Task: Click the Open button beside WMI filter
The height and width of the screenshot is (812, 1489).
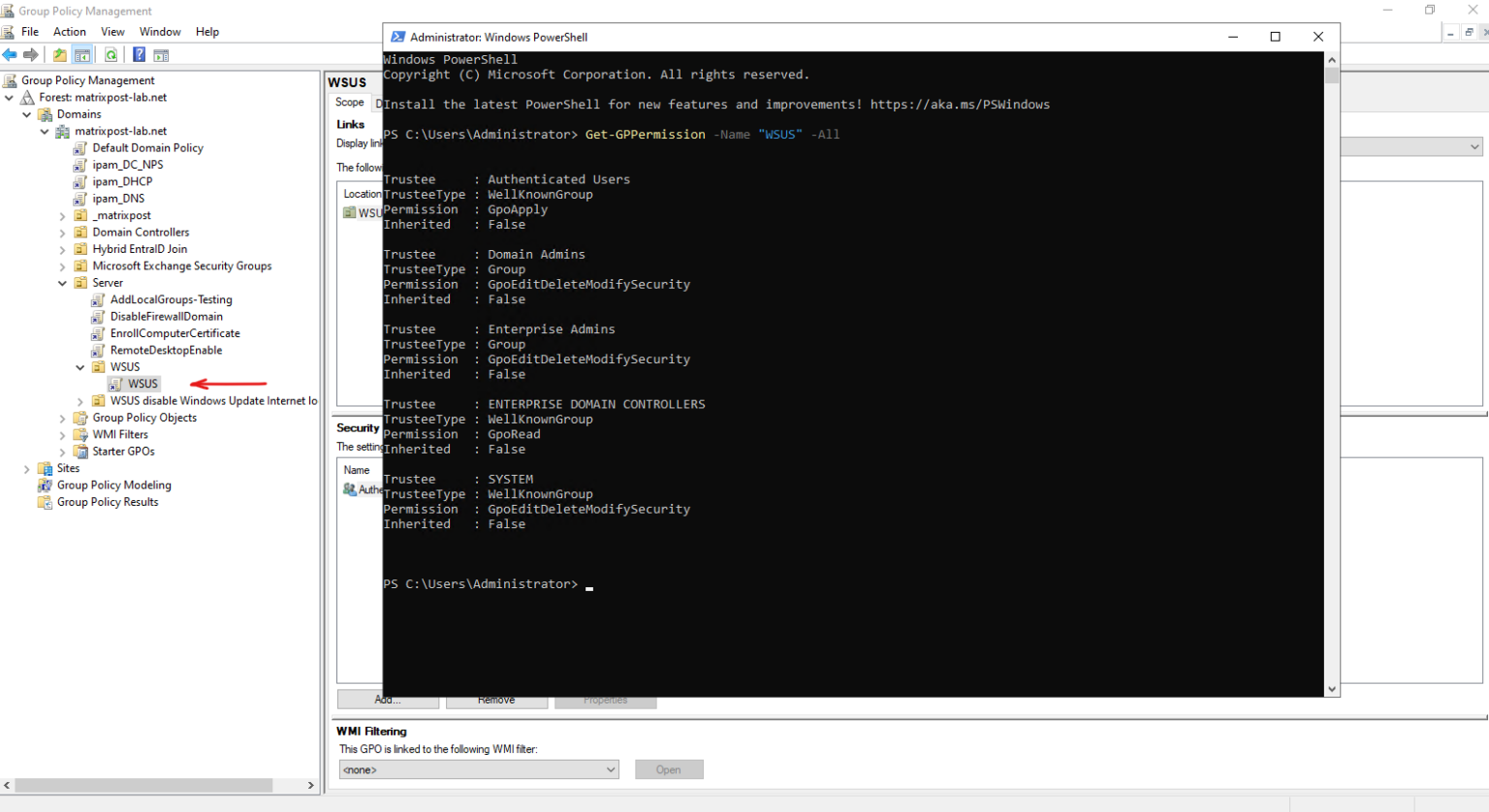Action: point(669,769)
